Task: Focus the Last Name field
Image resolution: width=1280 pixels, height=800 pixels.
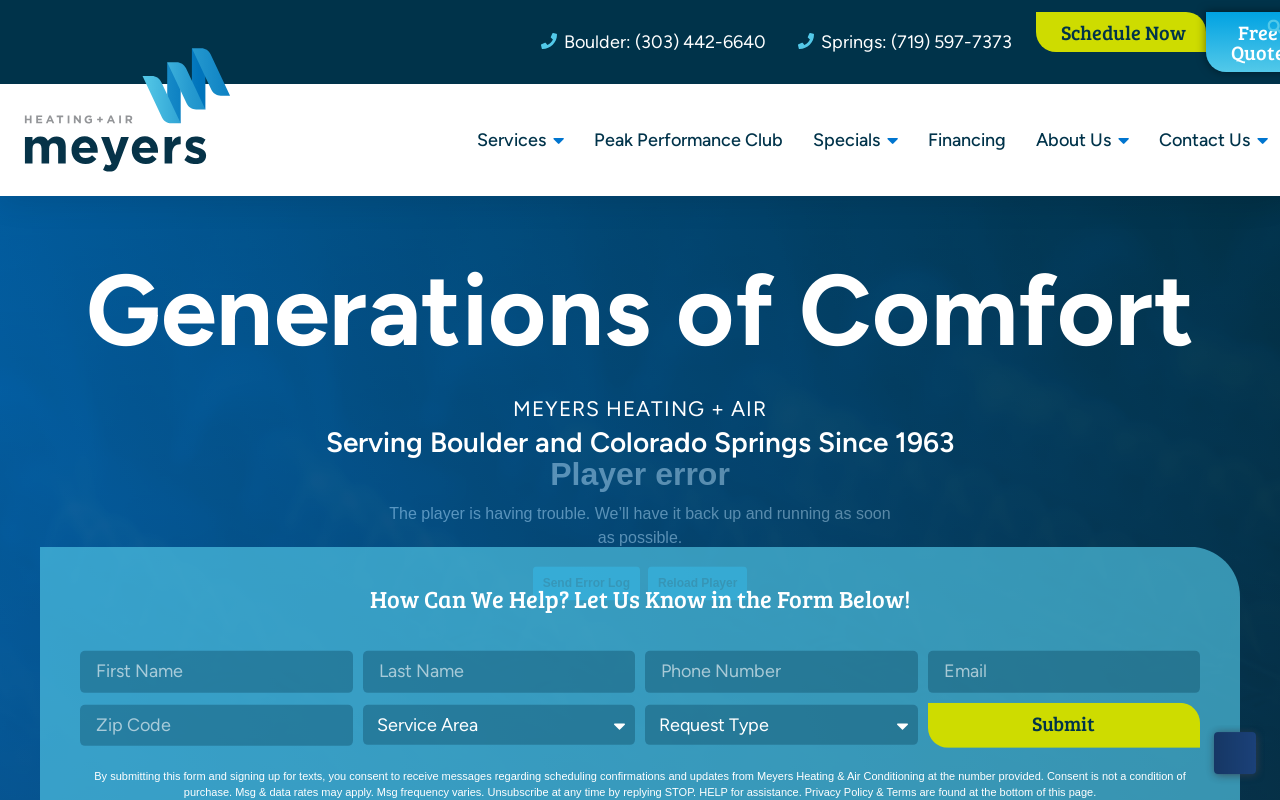Action: coord(499,671)
